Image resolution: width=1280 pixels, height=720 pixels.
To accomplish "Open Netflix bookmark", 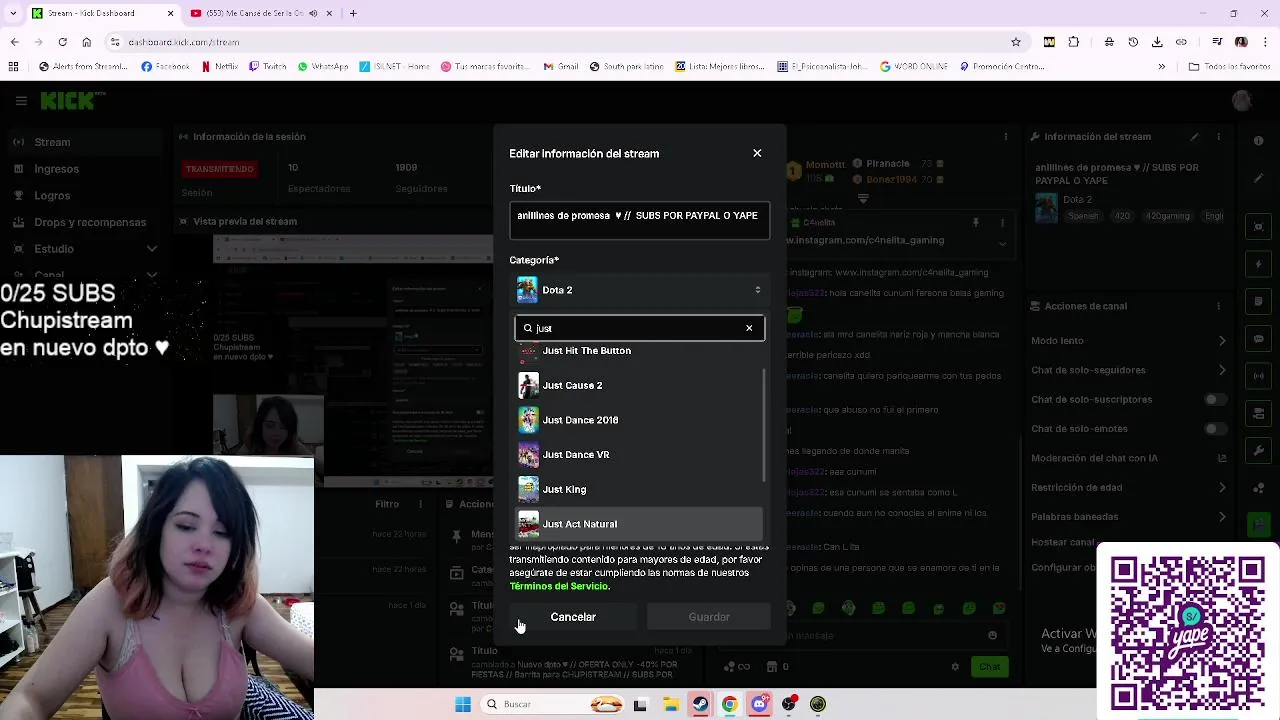I will pyautogui.click(x=219, y=67).
